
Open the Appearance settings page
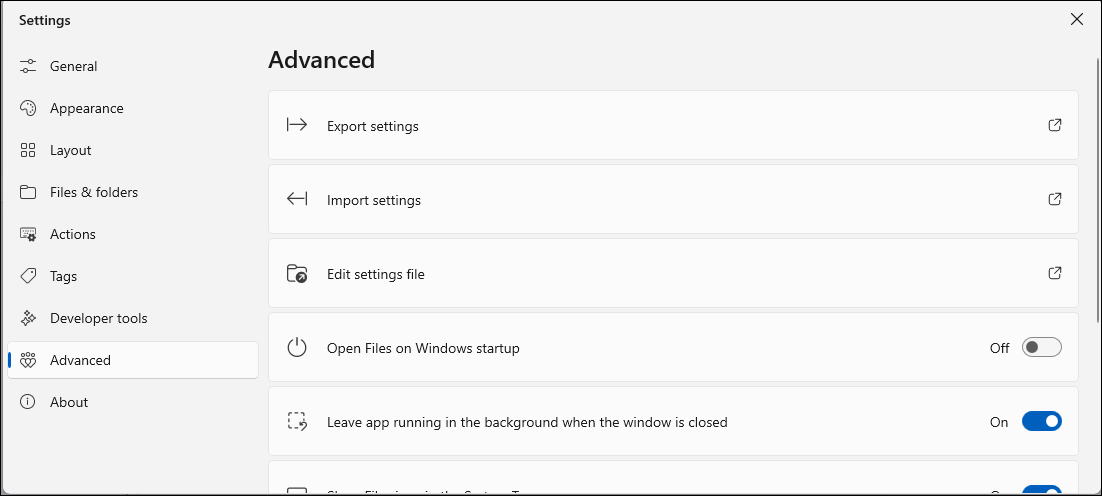click(x=87, y=108)
